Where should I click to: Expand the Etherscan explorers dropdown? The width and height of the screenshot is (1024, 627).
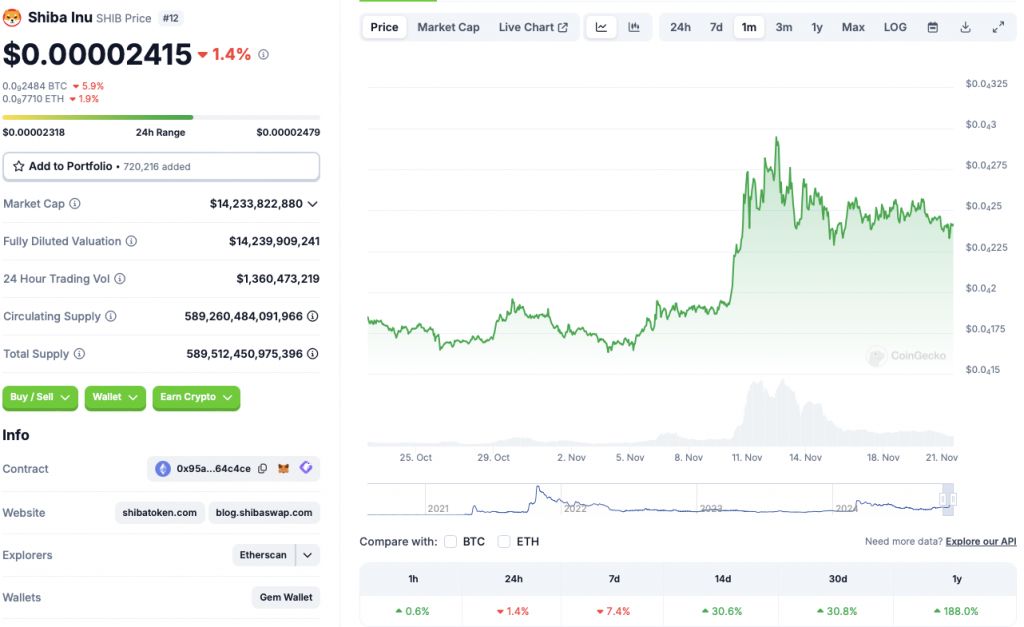coord(308,555)
